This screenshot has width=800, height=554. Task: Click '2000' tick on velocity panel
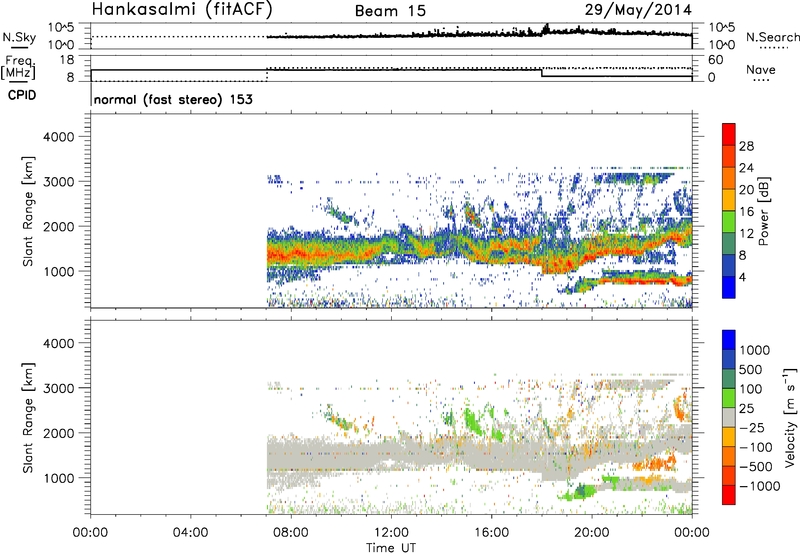[58, 433]
